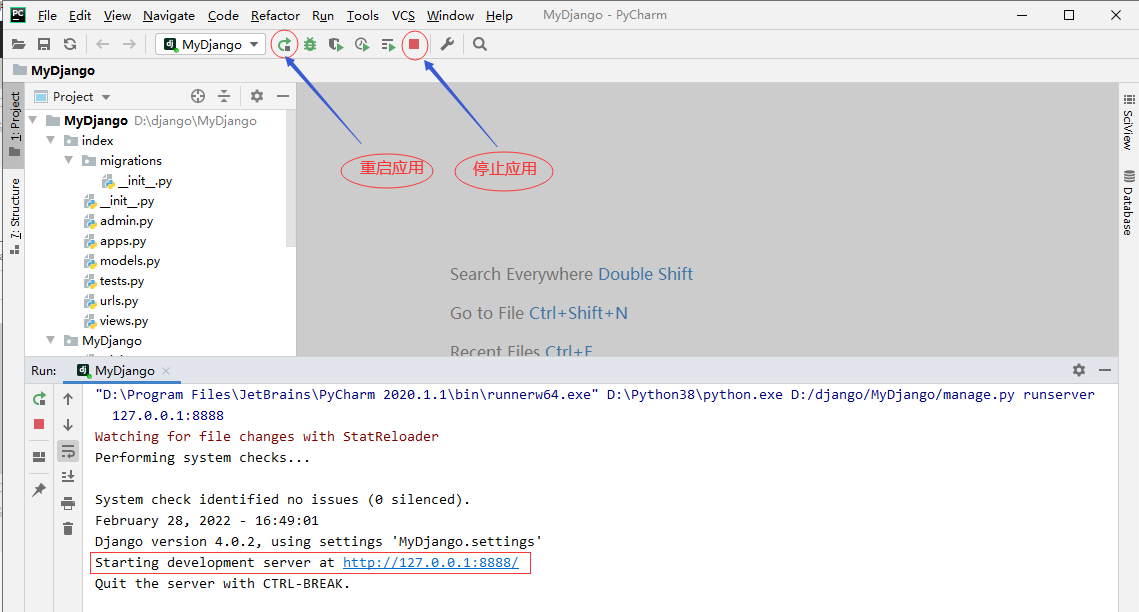The height and width of the screenshot is (612, 1139).
Task: Navigate forward with the right arrow icon
Action: coord(129,44)
